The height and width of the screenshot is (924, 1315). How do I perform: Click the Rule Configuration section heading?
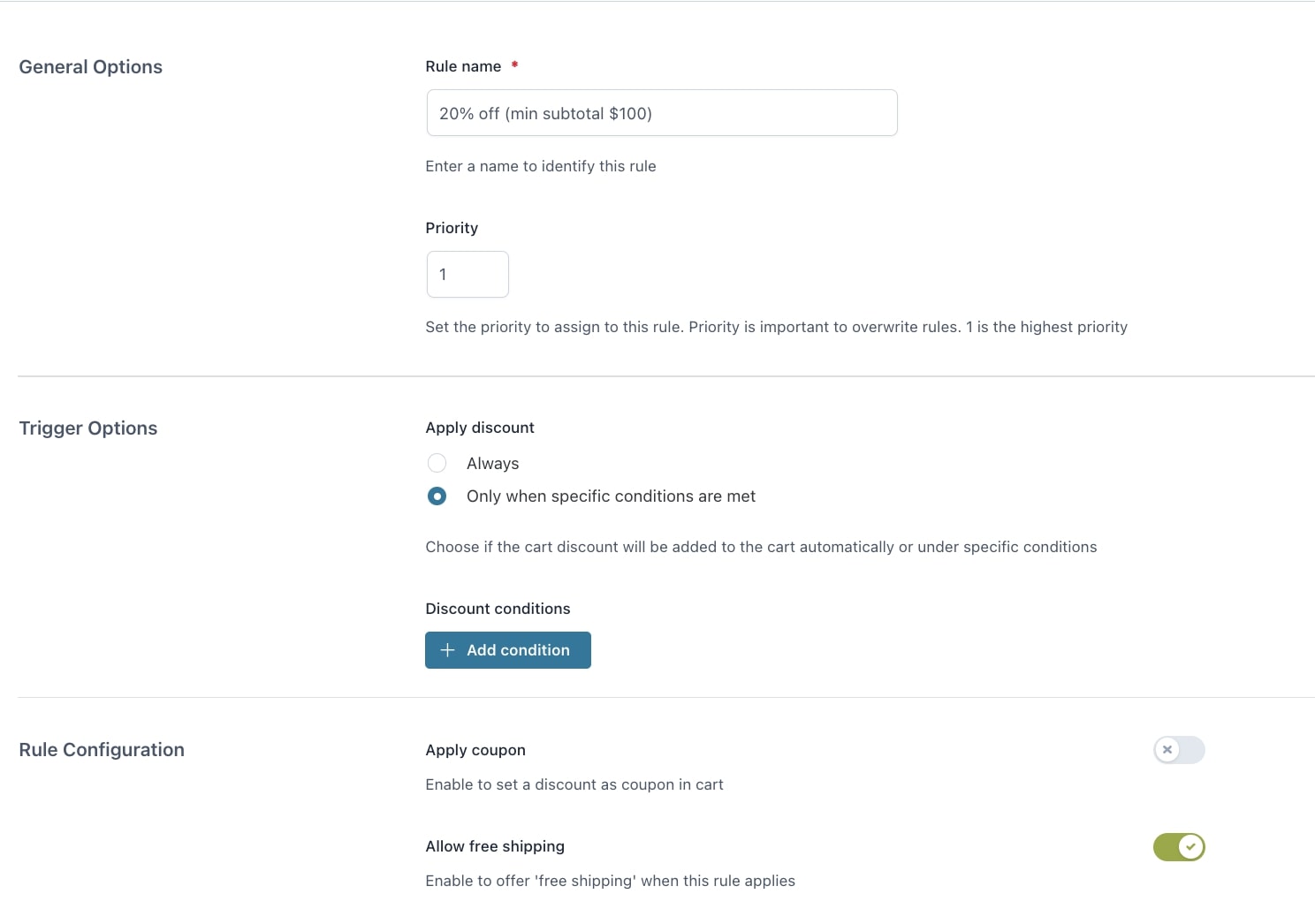[x=102, y=750]
